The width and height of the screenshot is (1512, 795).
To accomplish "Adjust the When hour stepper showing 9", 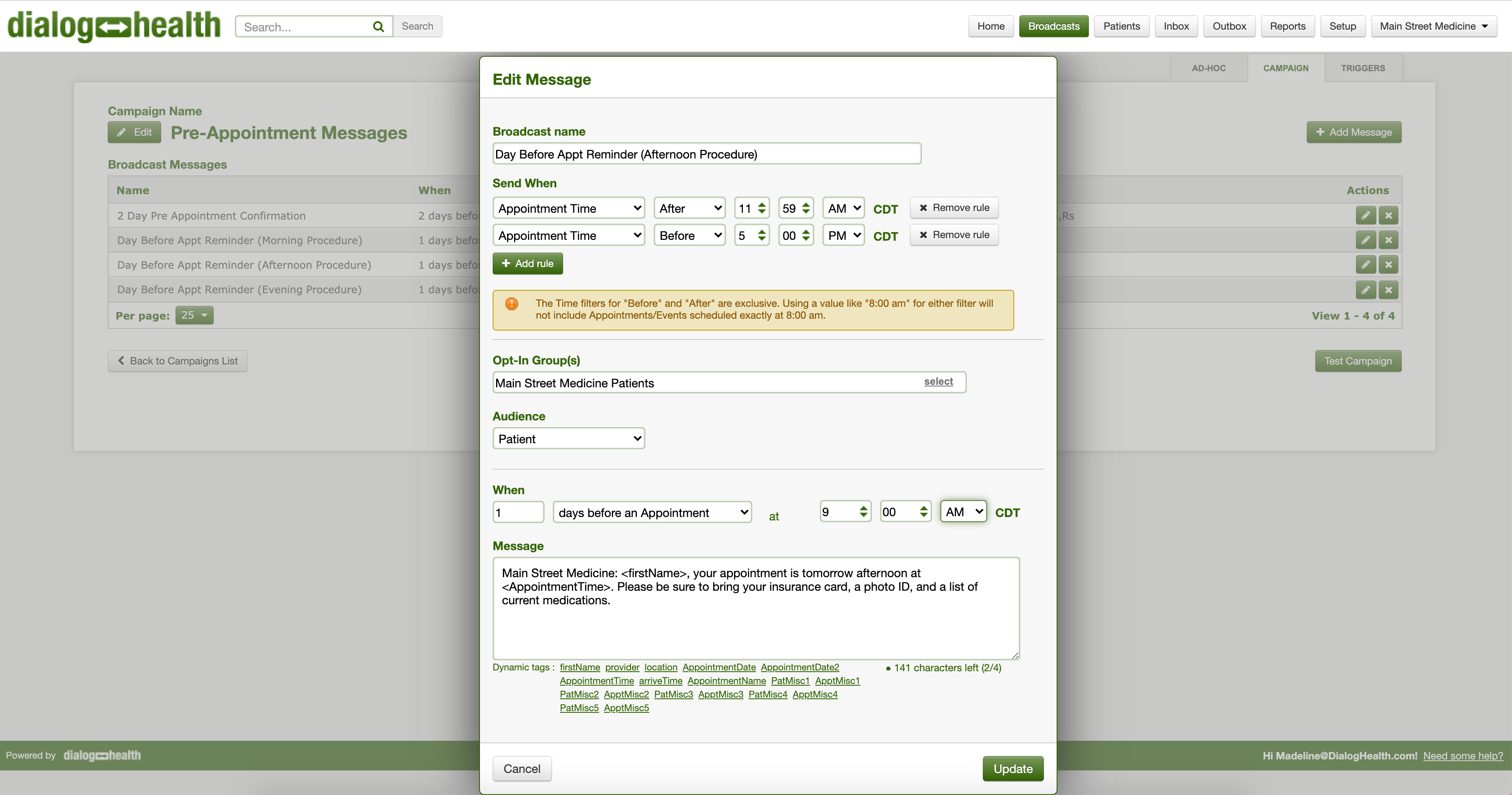I will pos(863,511).
